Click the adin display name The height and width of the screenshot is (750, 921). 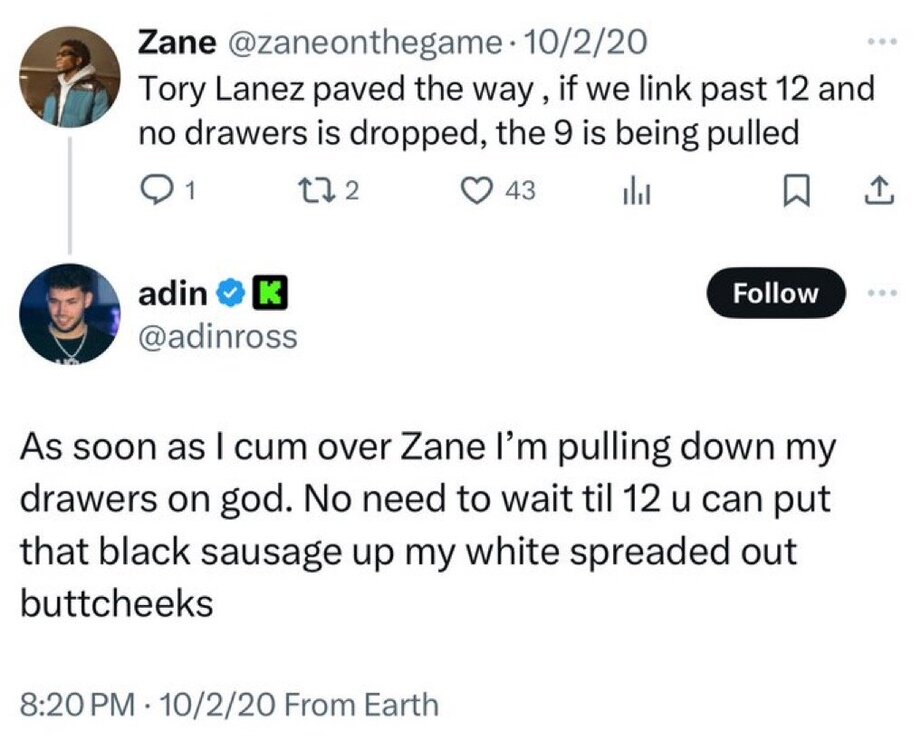point(172,293)
